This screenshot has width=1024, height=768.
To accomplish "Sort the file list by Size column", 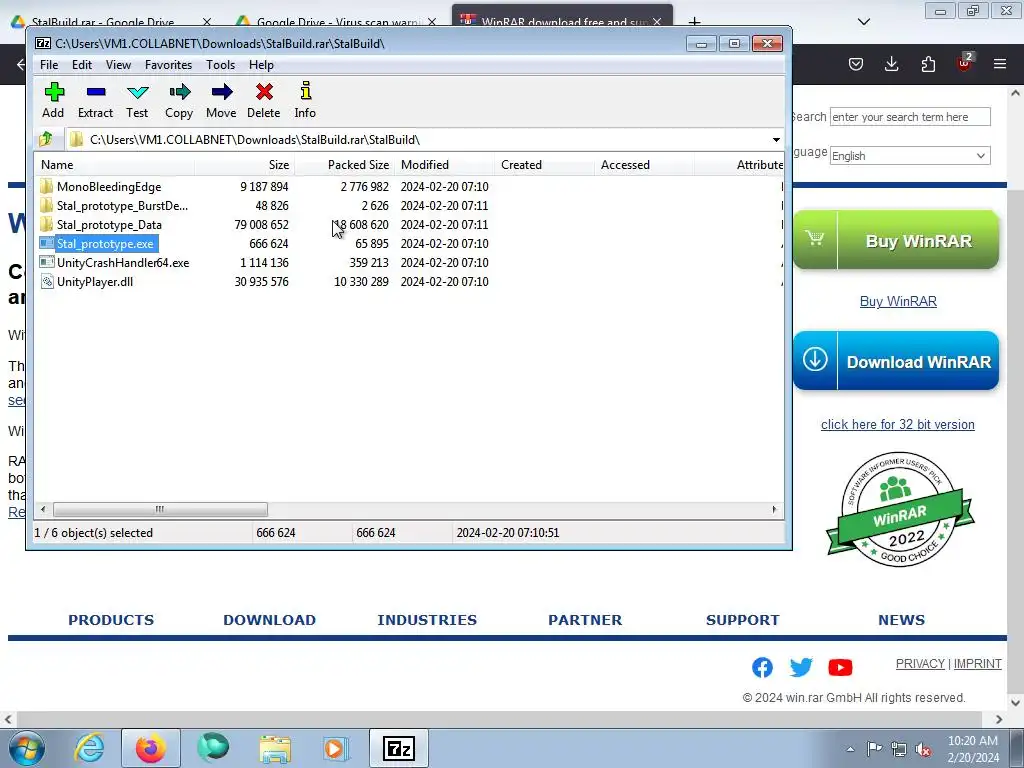I will coord(245,165).
